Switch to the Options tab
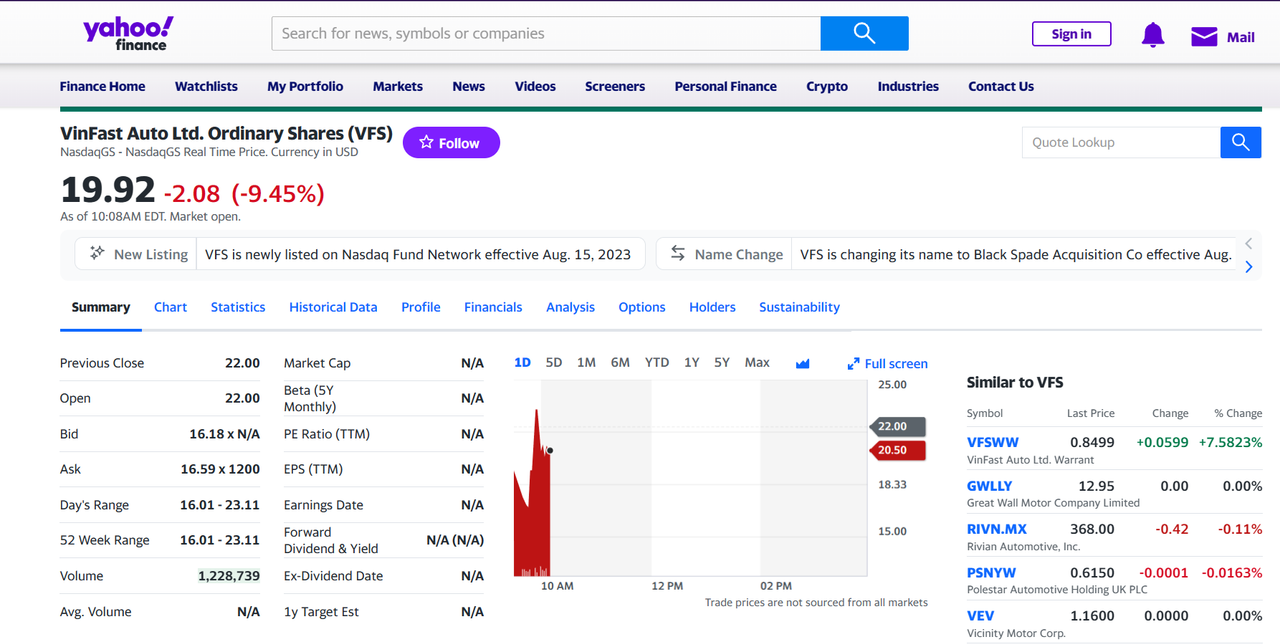This screenshot has width=1280, height=644. [x=642, y=307]
